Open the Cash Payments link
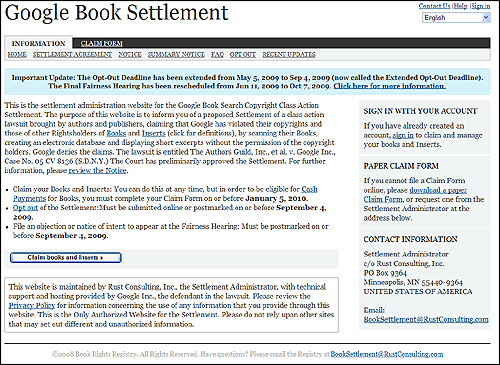Screen dimensions: 500x365 point(309,189)
